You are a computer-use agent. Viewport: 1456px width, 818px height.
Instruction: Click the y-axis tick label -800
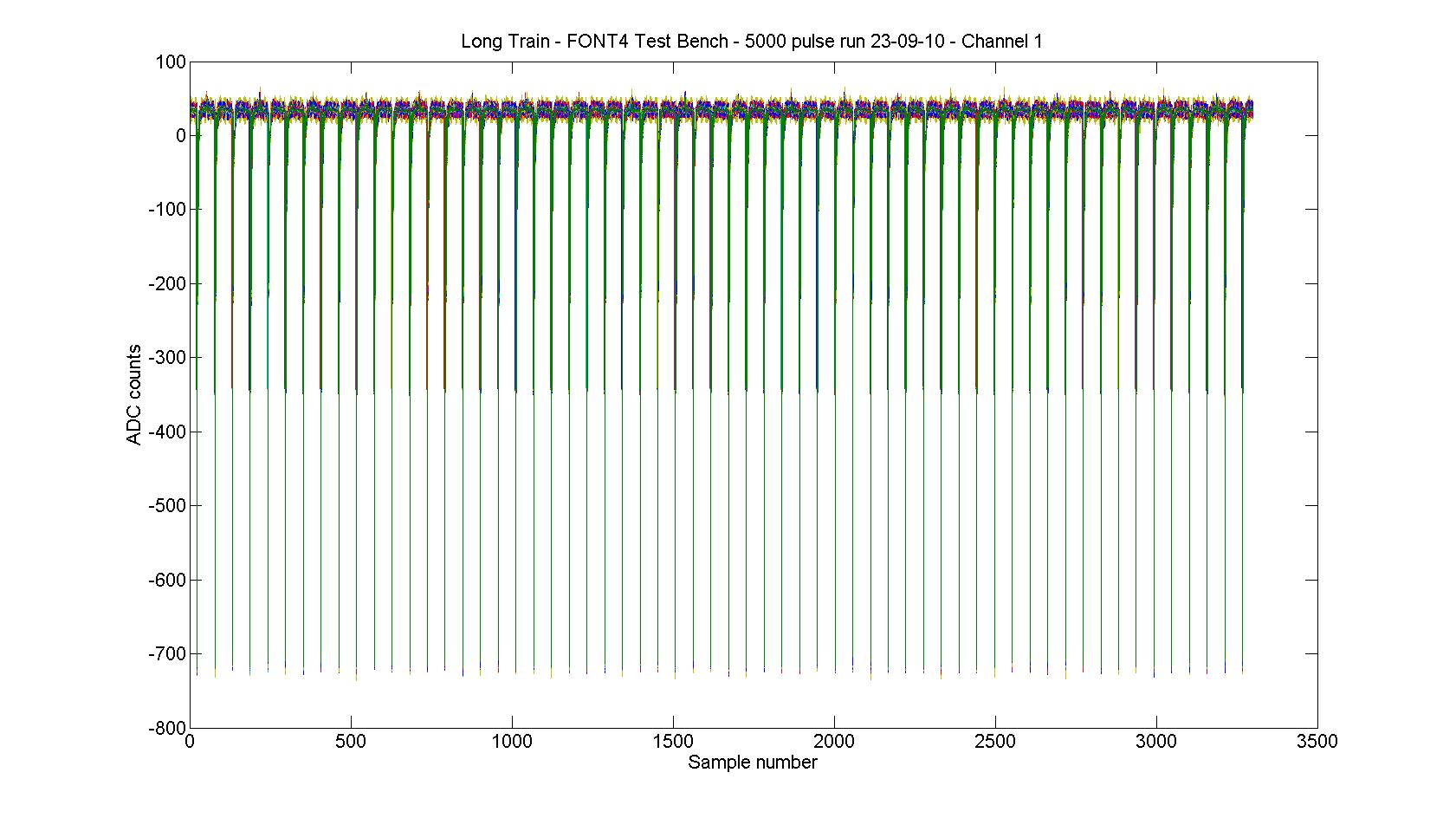tap(167, 728)
